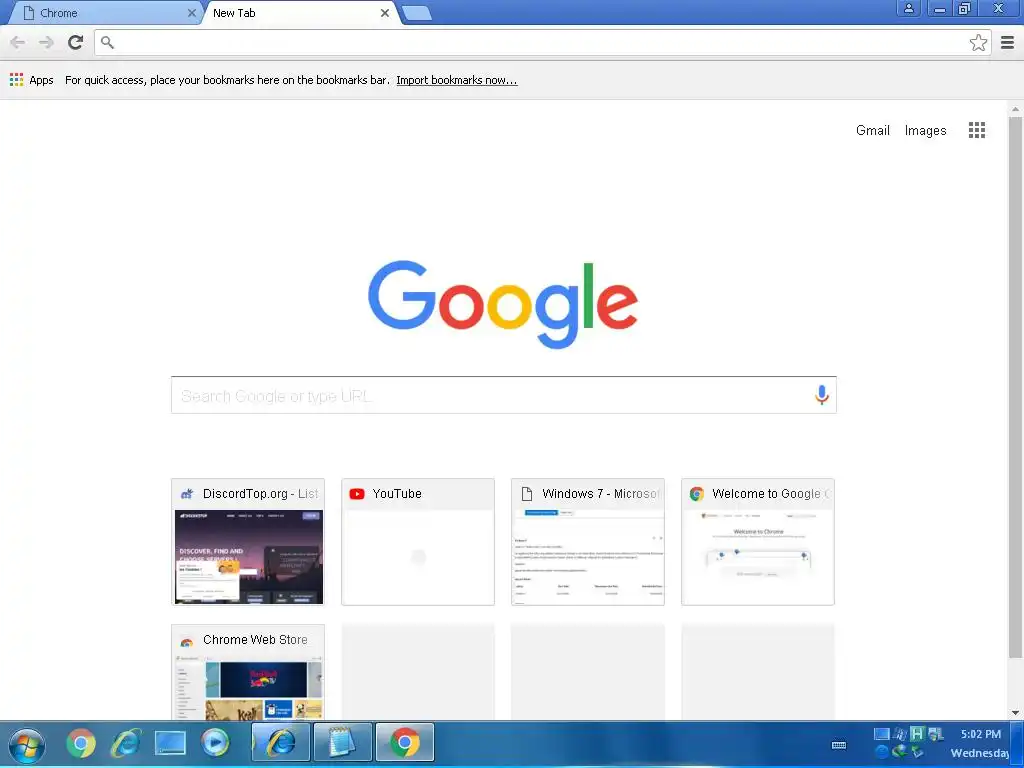This screenshot has width=1024, height=768.
Task: Open a new tab with the new-tab button
Action: 416,13
